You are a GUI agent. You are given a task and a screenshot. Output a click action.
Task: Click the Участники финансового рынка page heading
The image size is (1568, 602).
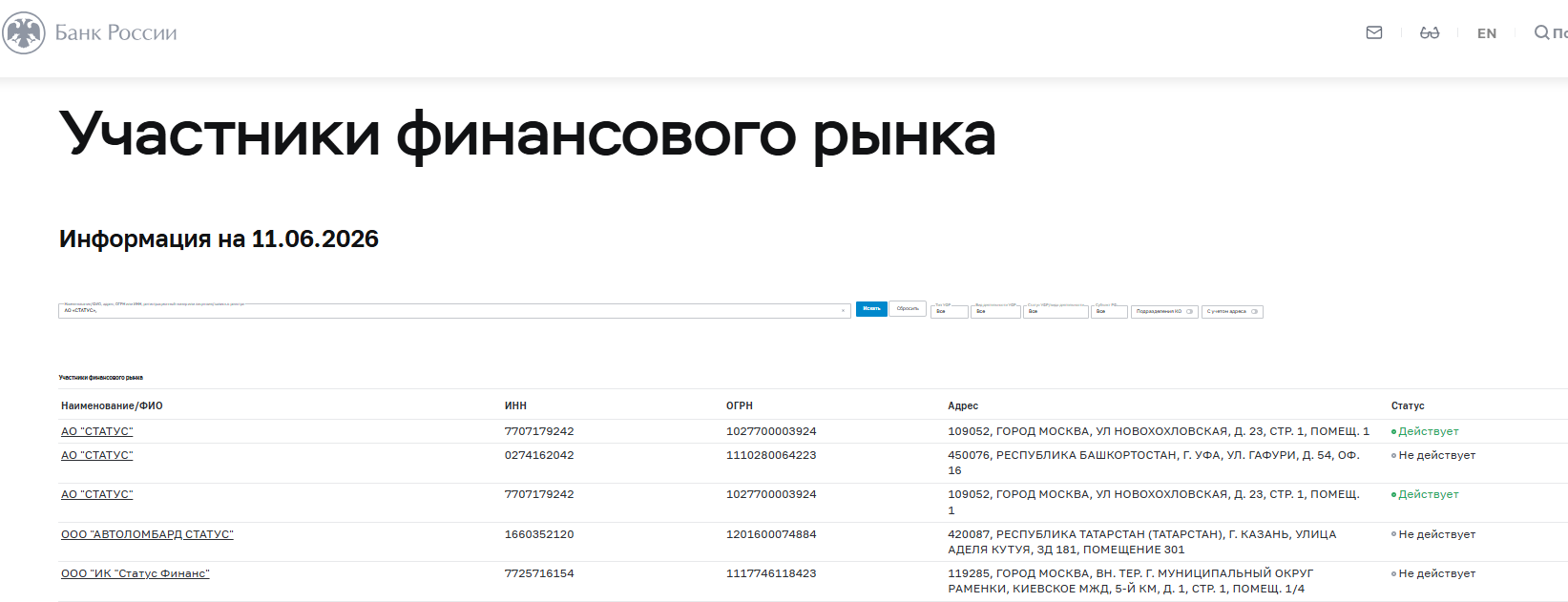click(528, 135)
